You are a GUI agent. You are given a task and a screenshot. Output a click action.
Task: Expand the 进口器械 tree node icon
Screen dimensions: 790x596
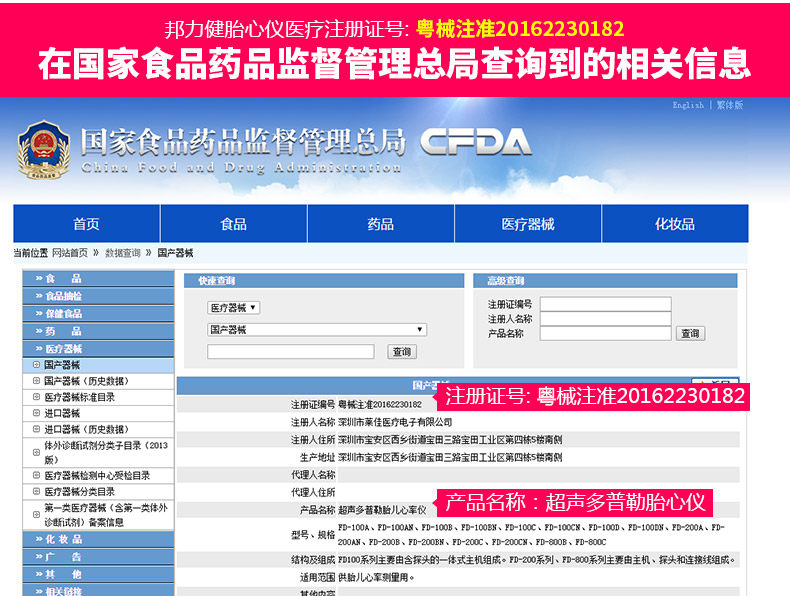click(x=36, y=413)
